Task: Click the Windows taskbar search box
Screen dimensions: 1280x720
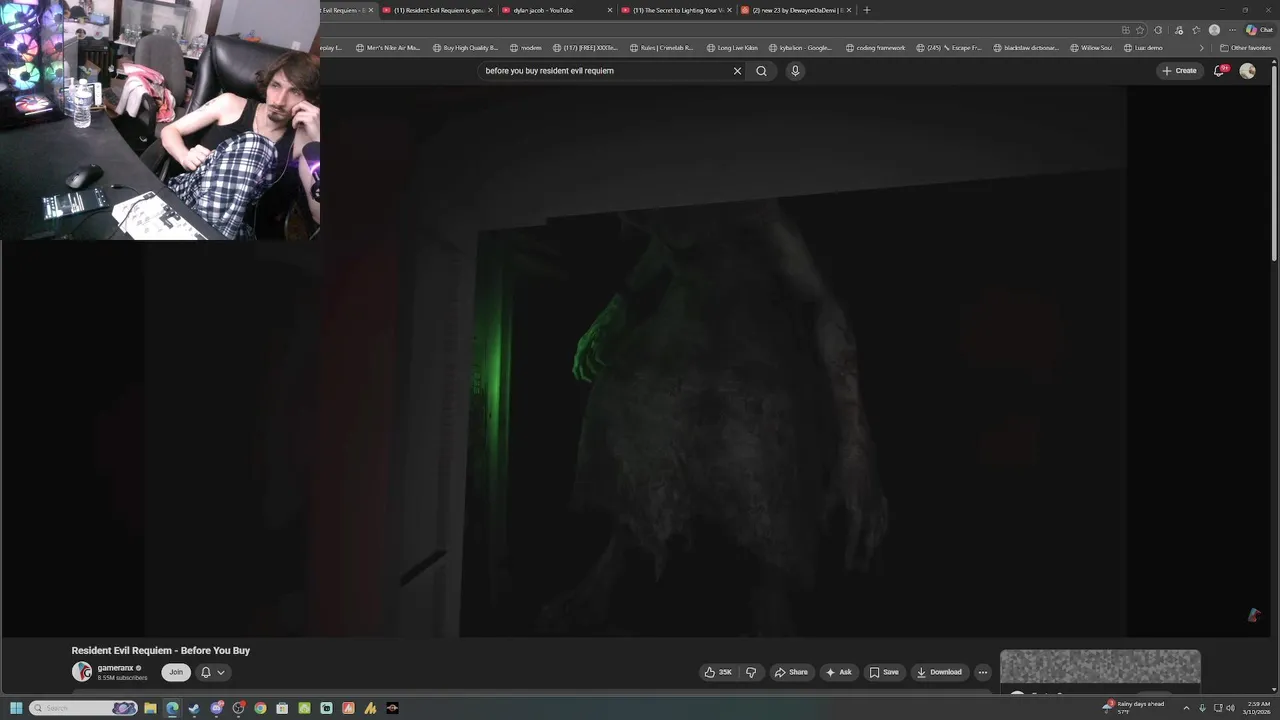Action: coord(82,708)
